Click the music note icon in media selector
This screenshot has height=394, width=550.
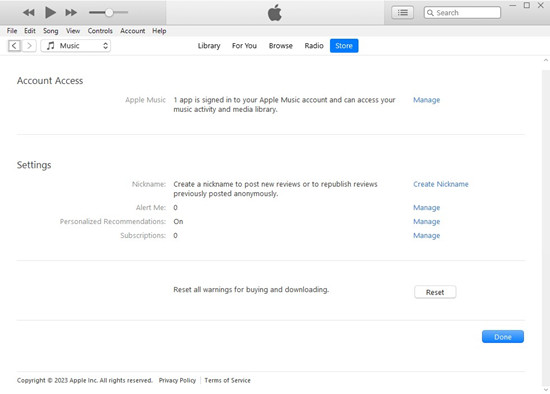click(x=51, y=46)
